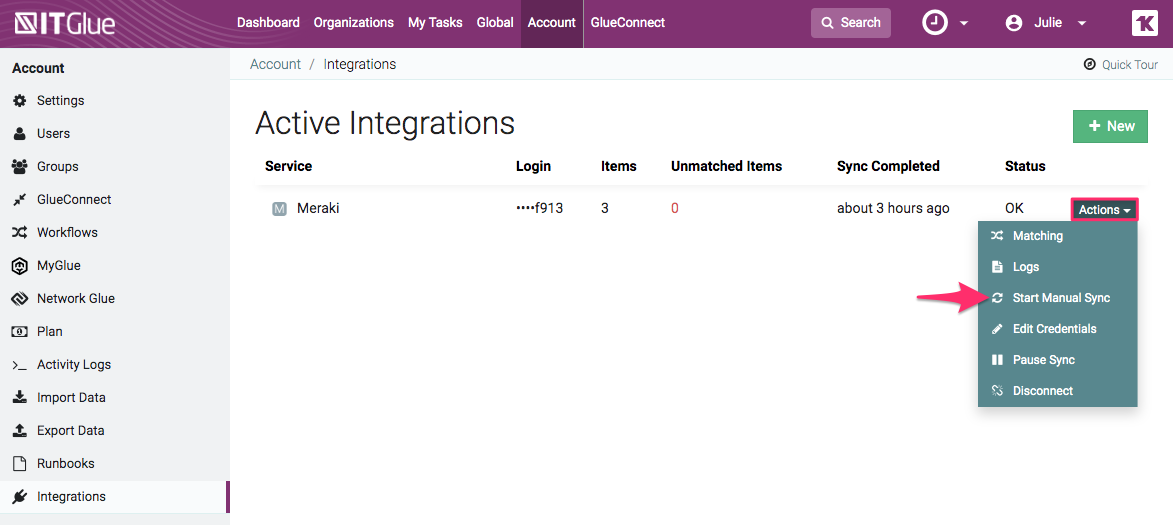Click the Search button in header
1173x525 pixels.
pos(851,23)
